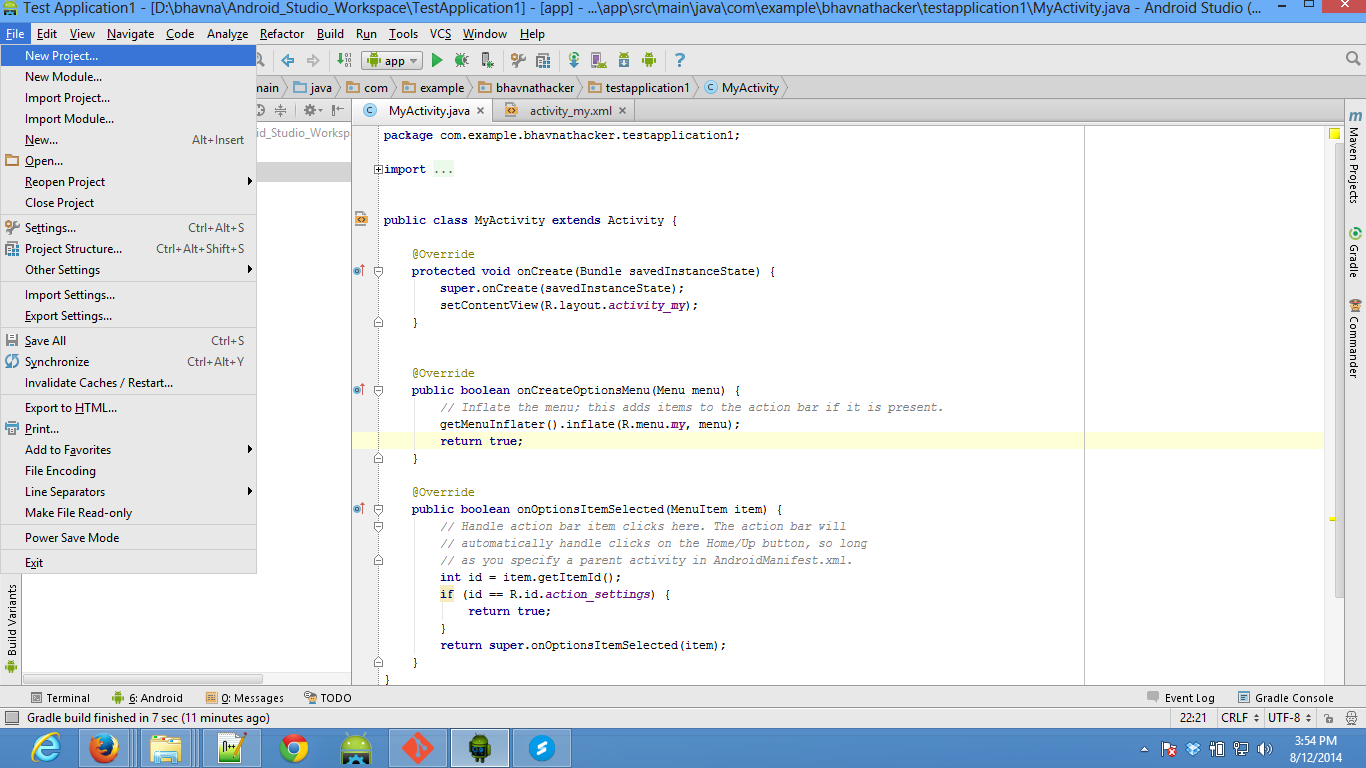The width and height of the screenshot is (1366, 768).
Task: Run the app using the green Run icon
Action: coord(437,60)
